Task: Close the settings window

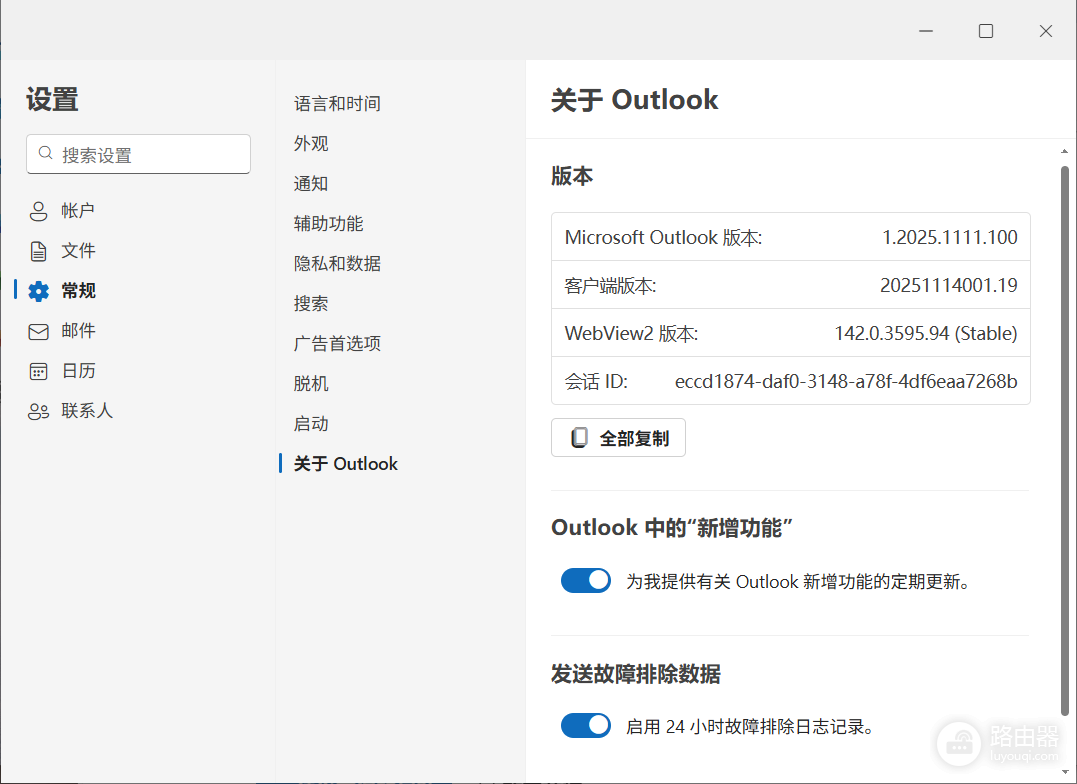Action: coord(1045,31)
